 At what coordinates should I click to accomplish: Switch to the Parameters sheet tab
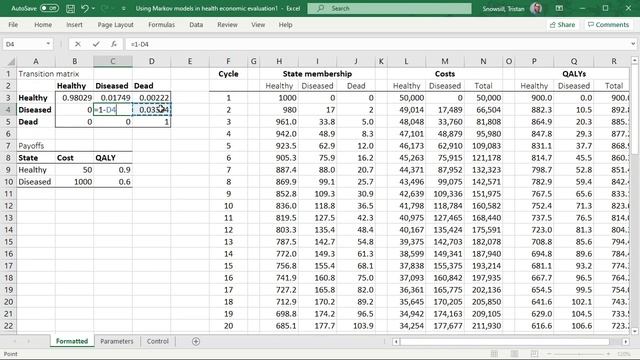pyautogui.click(x=117, y=341)
